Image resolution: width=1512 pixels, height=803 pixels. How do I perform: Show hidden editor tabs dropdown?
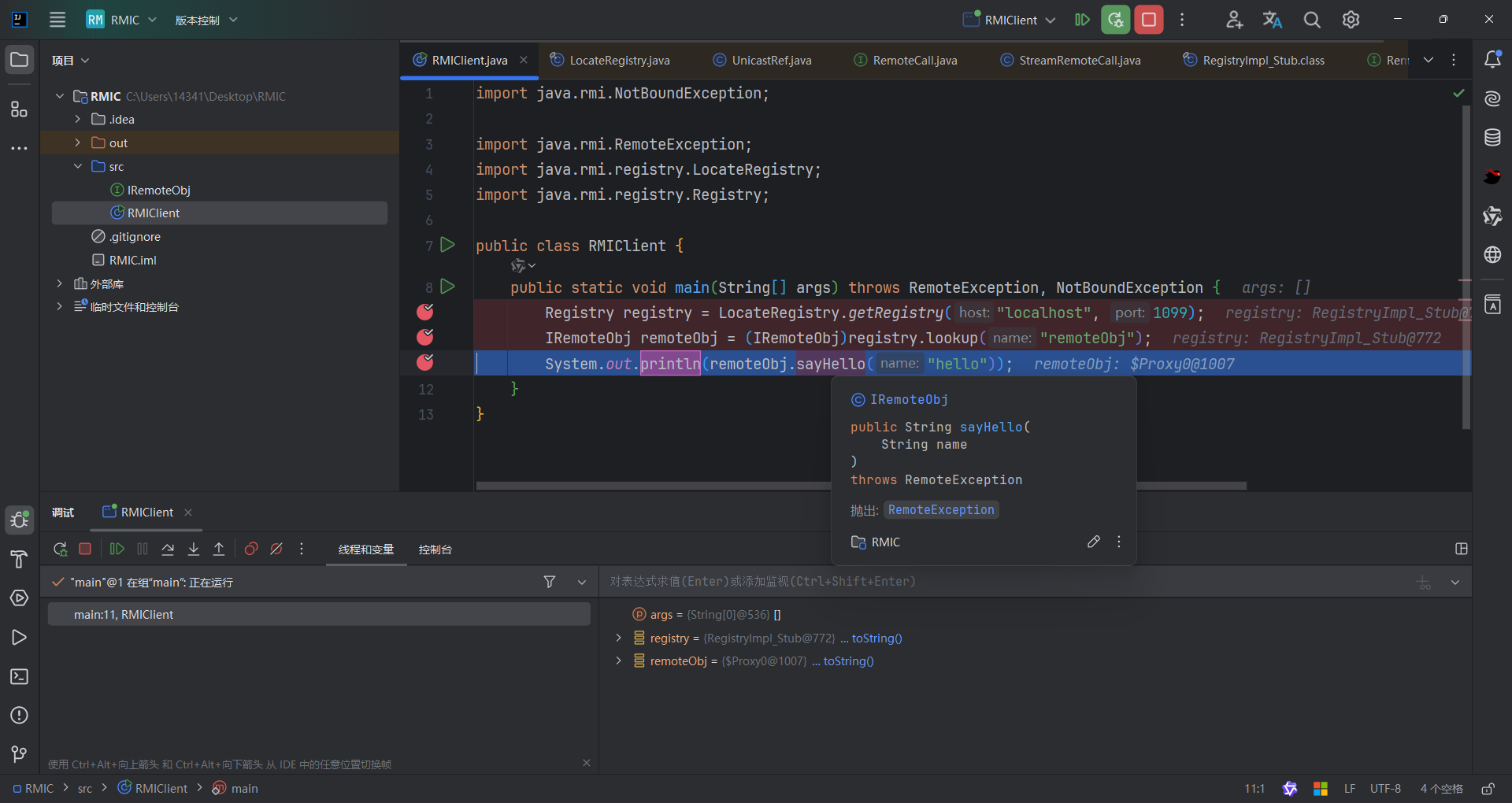(x=1429, y=60)
